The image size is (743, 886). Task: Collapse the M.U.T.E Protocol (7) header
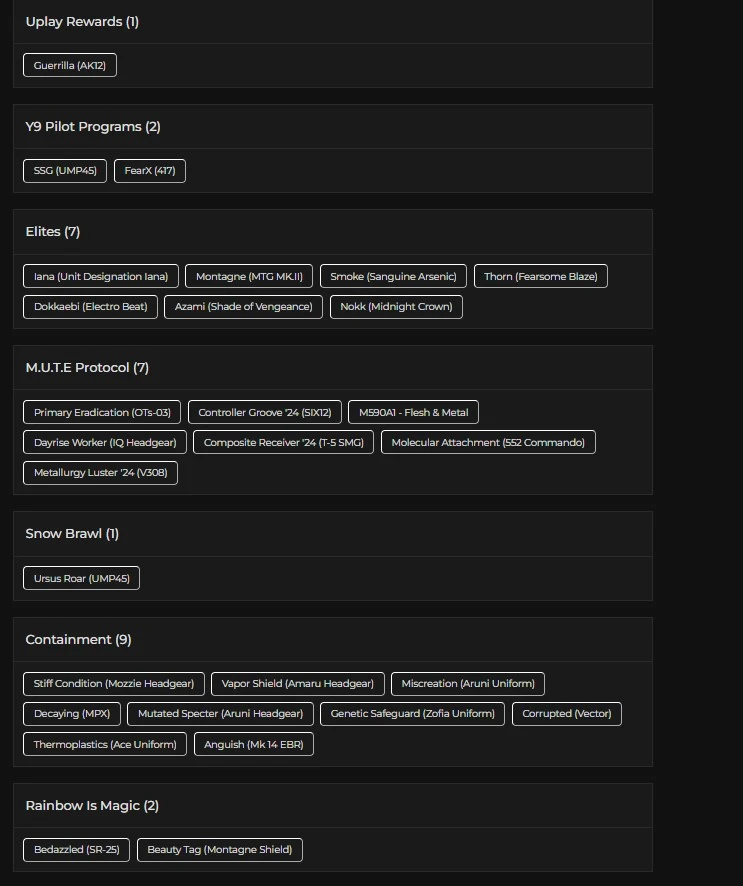pos(332,368)
